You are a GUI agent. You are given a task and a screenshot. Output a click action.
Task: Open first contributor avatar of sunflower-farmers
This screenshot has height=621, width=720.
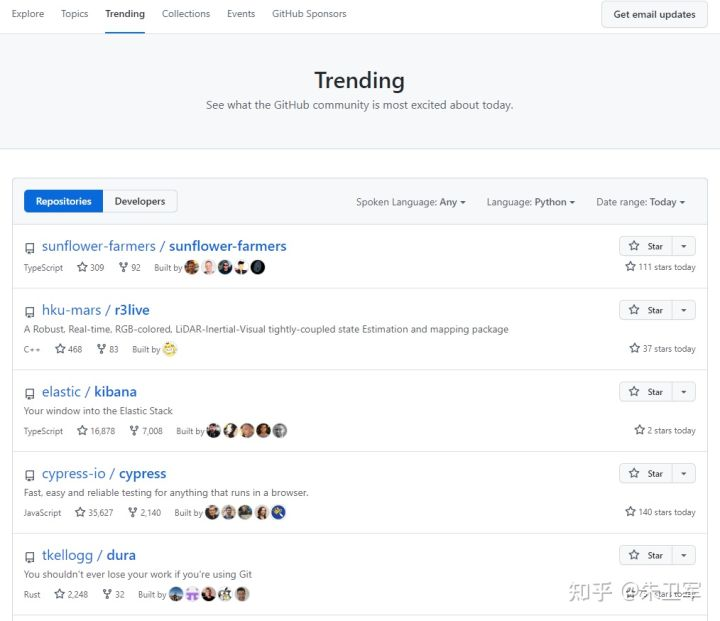point(191,267)
